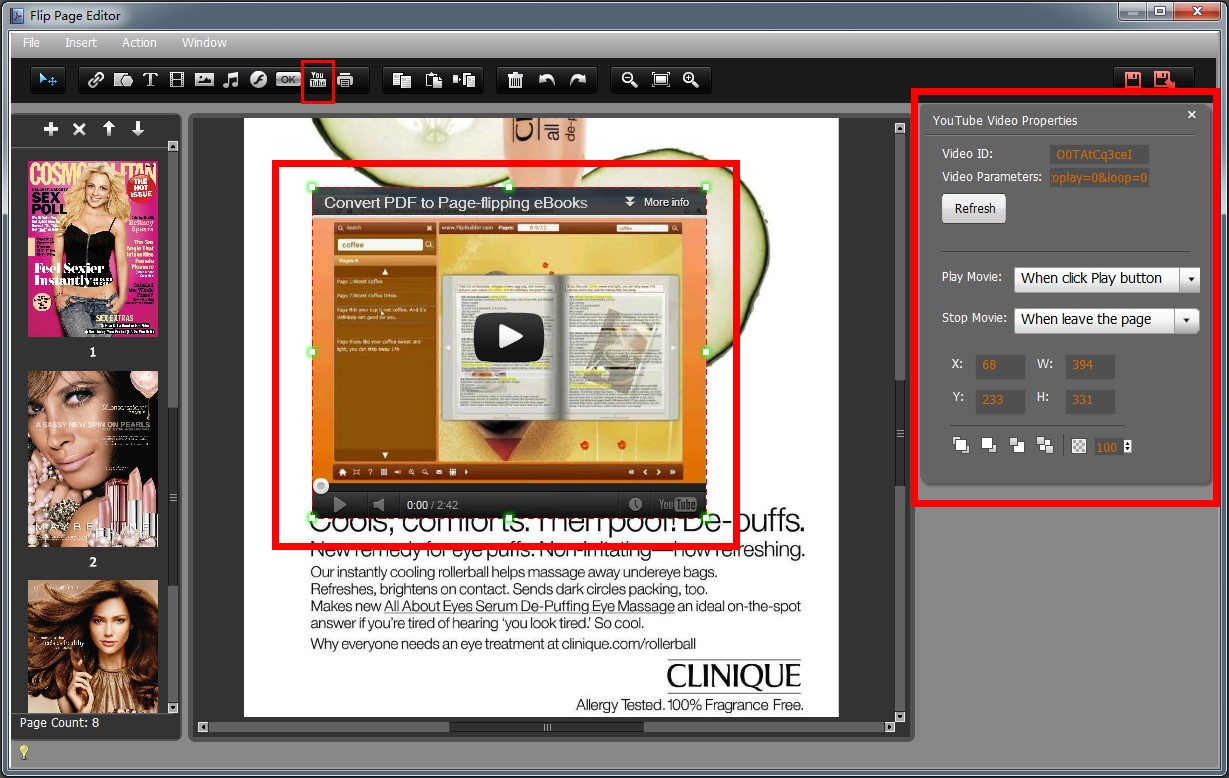Play the YouTube video with center play button

(509, 337)
